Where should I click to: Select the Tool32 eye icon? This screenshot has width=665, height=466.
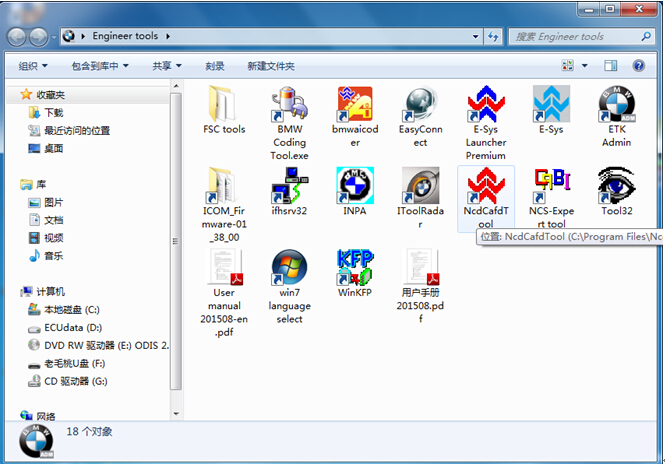(x=617, y=185)
